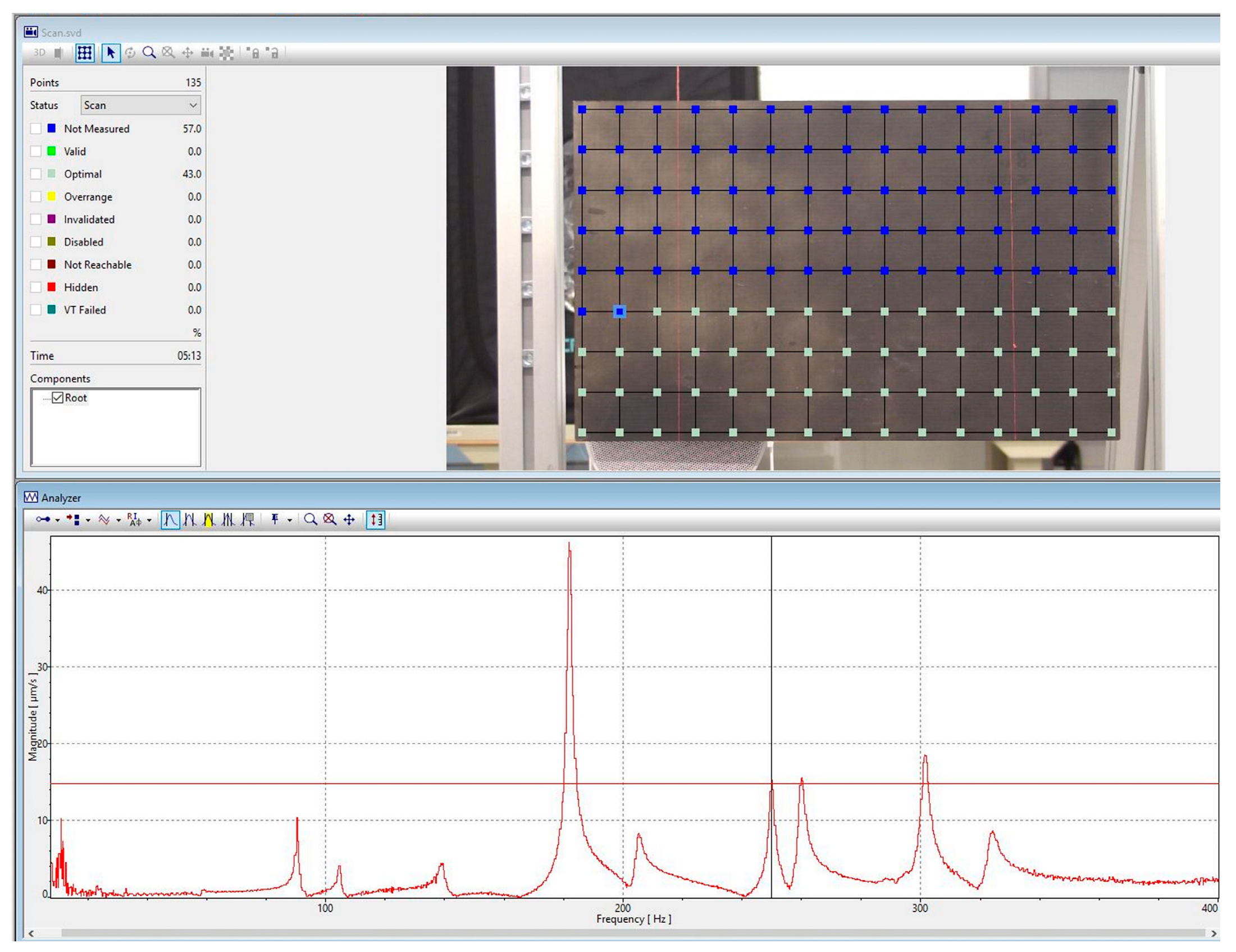Image resolution: width=1236 pixels, height=952 pixels.
Task: Toggle the autoscale Y-axis icon
Action: click(376, 519)
